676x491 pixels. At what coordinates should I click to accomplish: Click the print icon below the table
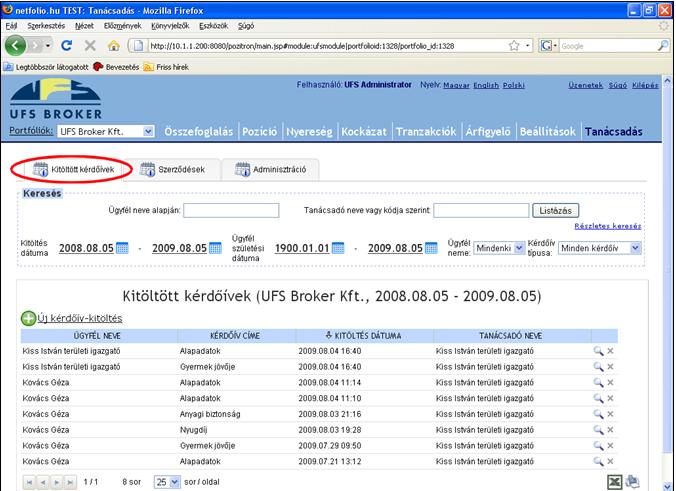coord(632,482)
